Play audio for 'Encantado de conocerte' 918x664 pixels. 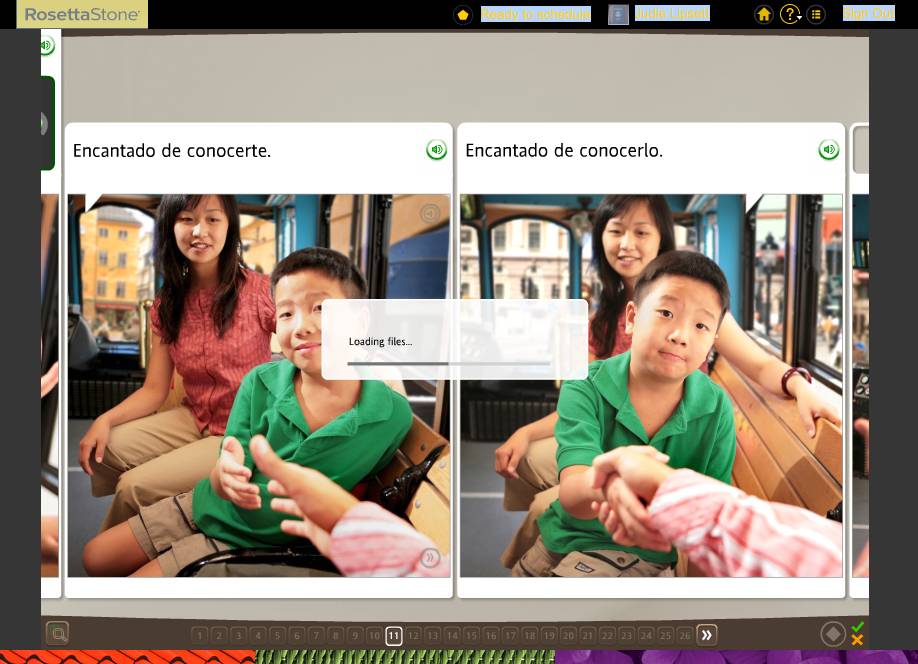[436, 150]
